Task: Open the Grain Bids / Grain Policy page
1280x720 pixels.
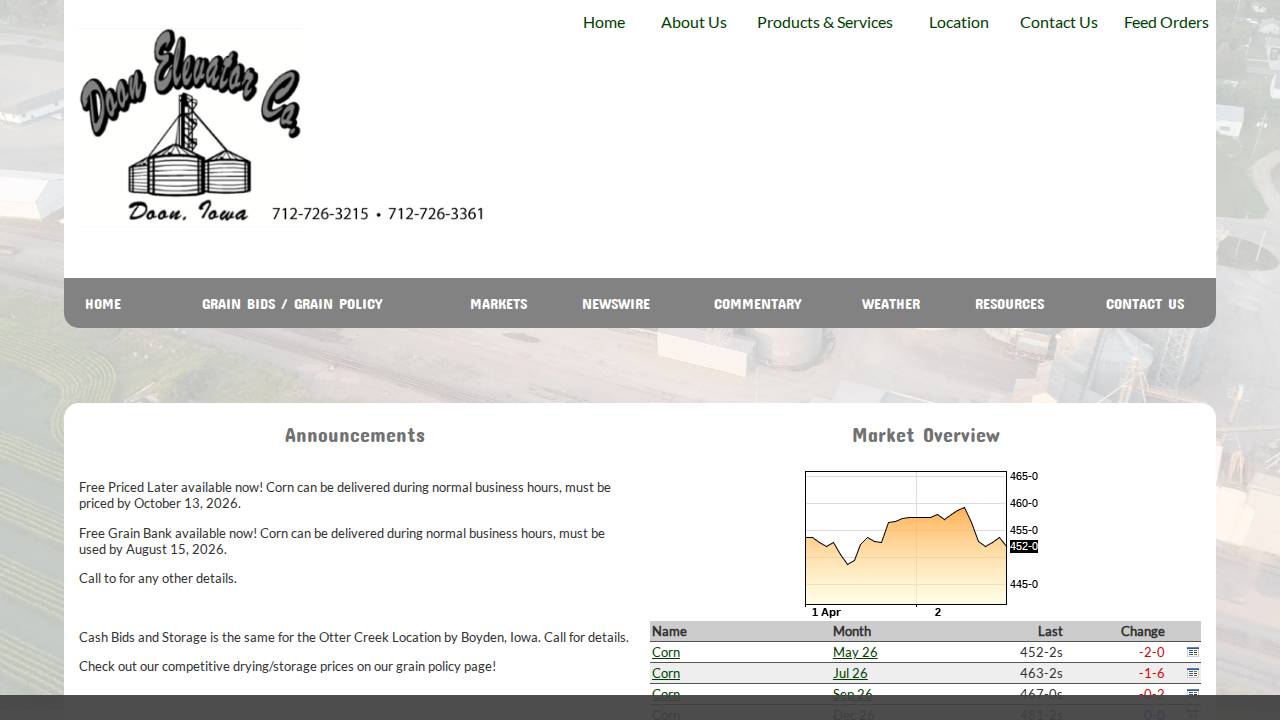Action: coord(292,304)
